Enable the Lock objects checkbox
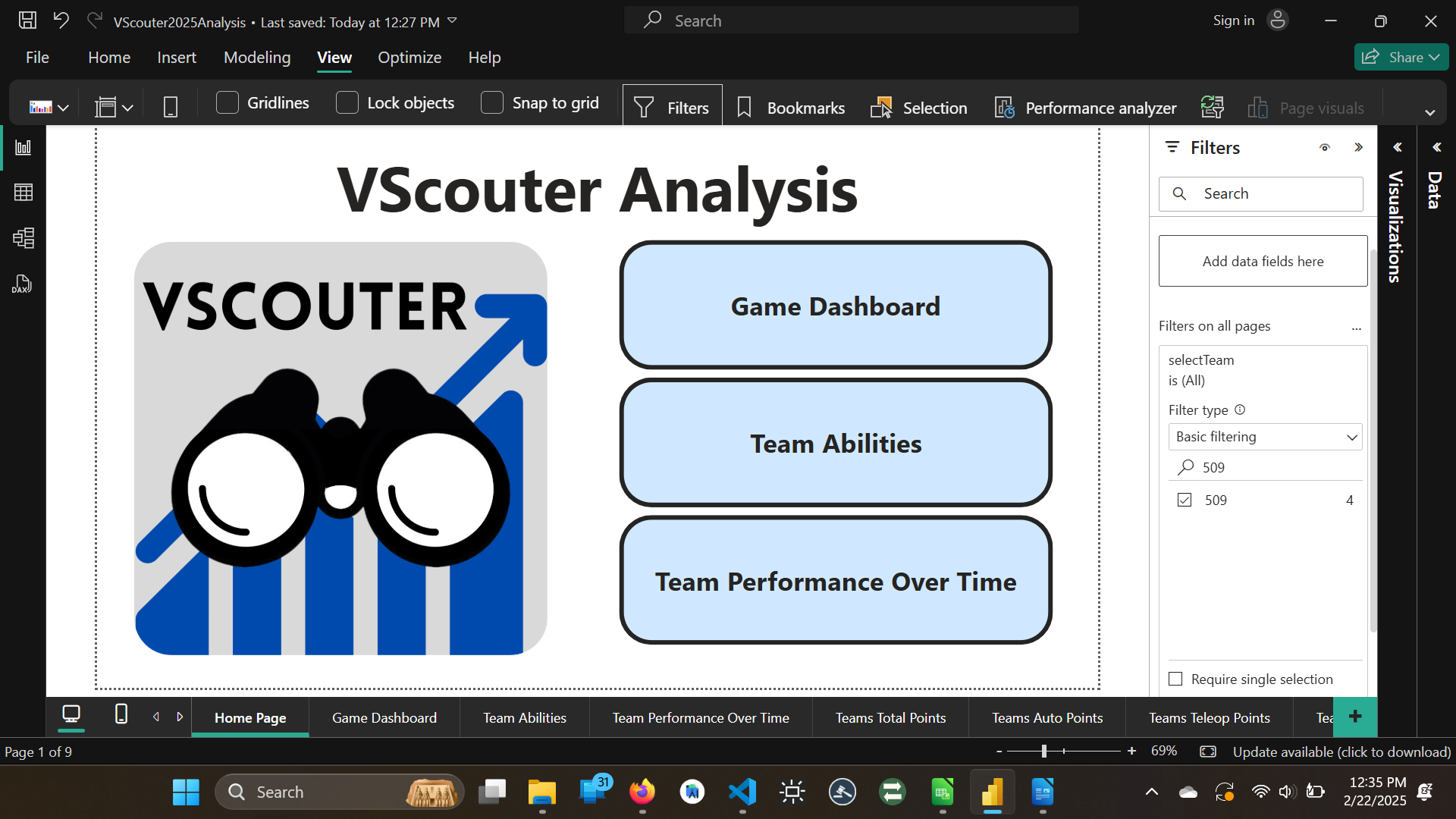The image size is (1456, 819). coord(347,102)
